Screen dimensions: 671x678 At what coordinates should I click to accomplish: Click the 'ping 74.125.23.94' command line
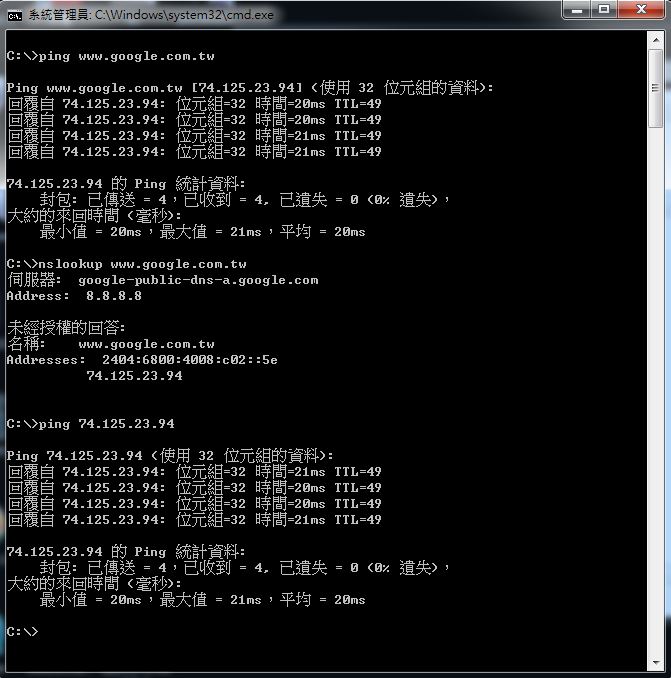tap(90, 424)
